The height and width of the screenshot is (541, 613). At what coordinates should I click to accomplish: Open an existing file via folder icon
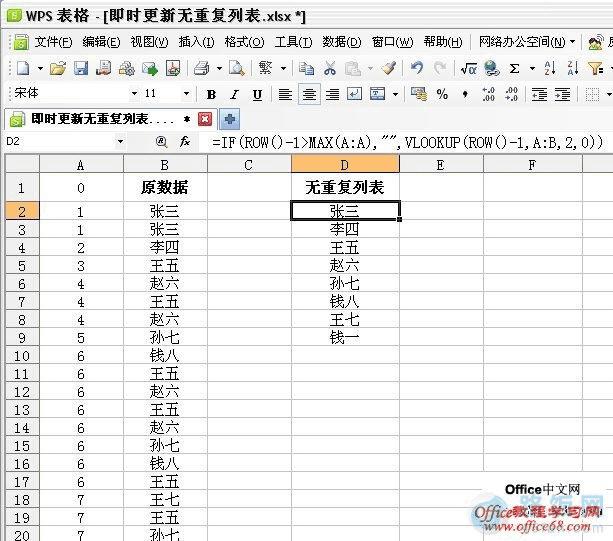coord(58,69)
